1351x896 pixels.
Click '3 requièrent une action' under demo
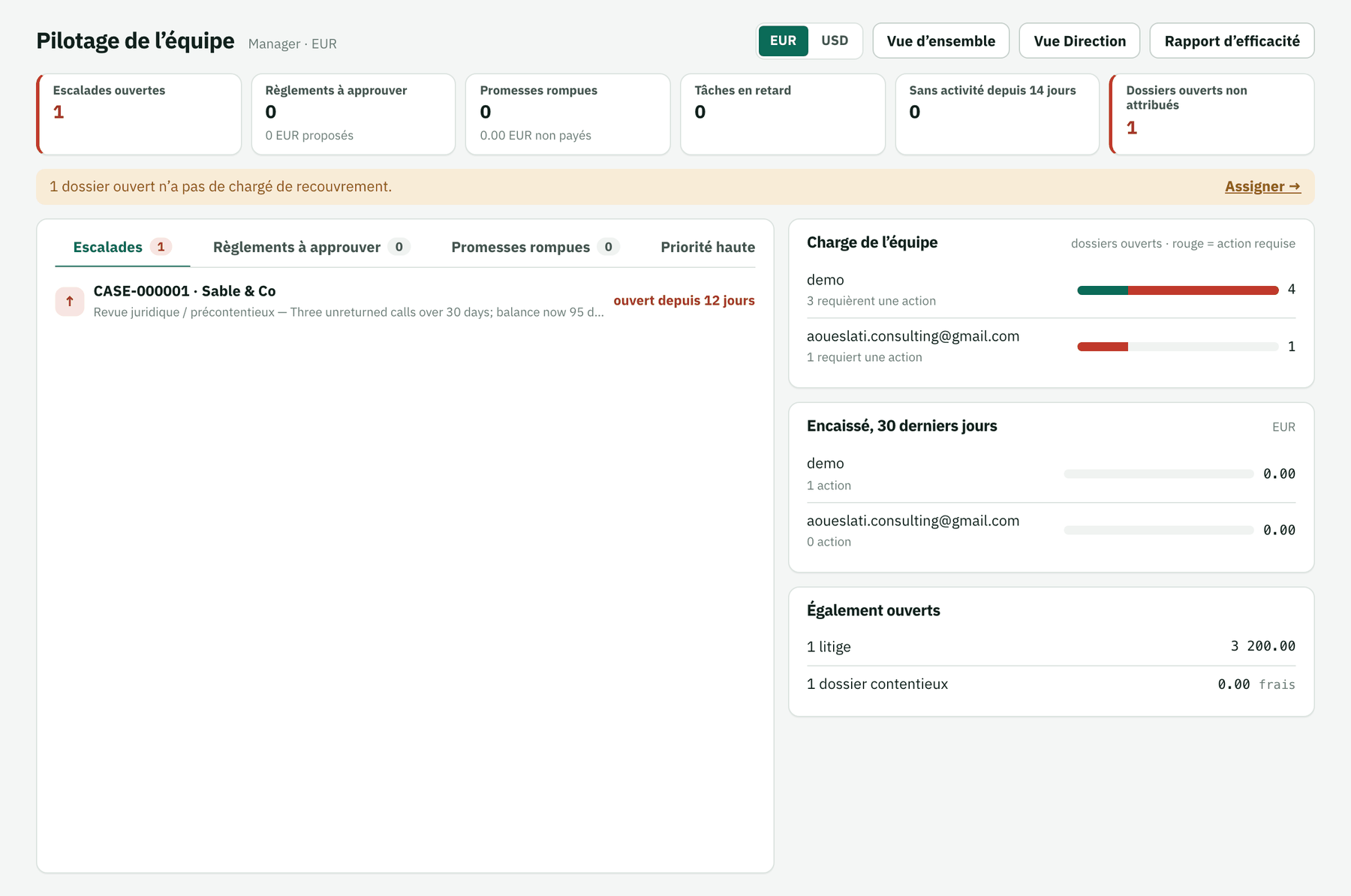point(871,301)
